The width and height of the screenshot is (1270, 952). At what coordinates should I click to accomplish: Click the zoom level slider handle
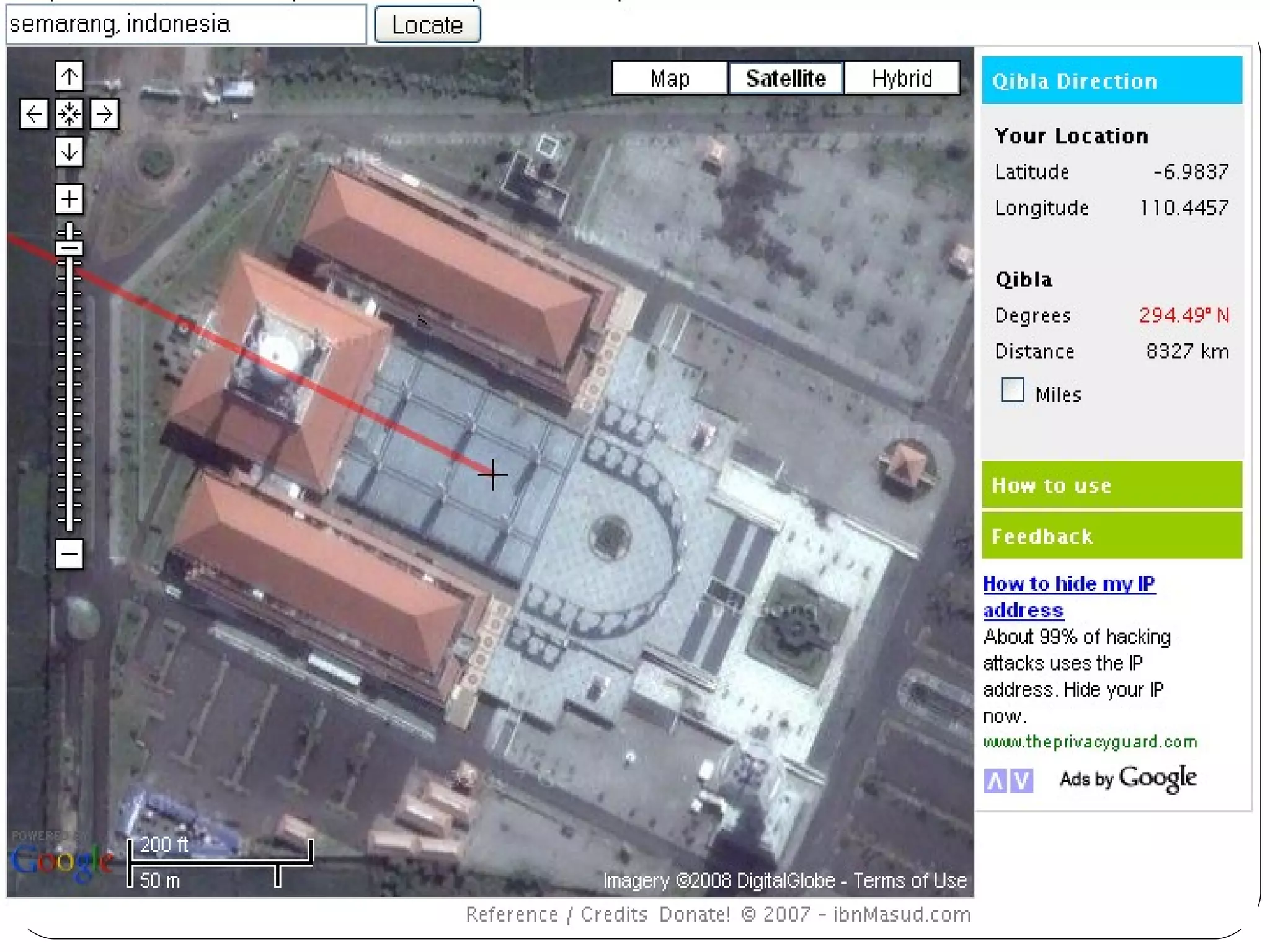tap(69, 248)
